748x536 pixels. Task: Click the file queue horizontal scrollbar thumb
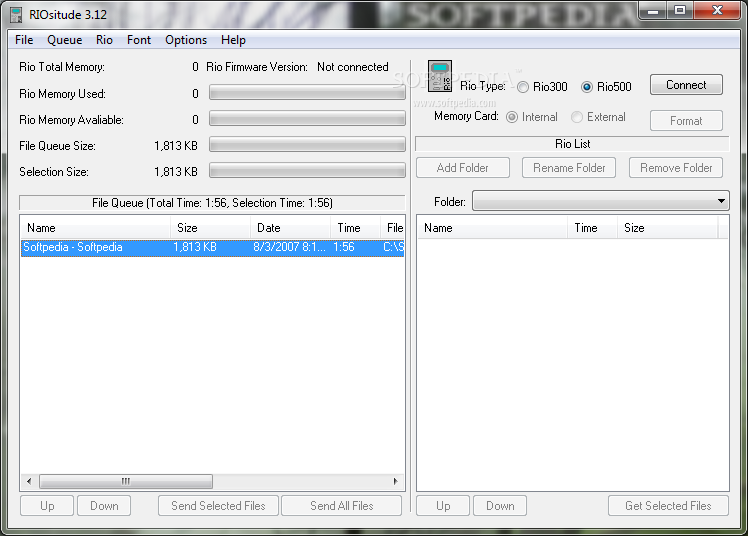click(126, 481)
